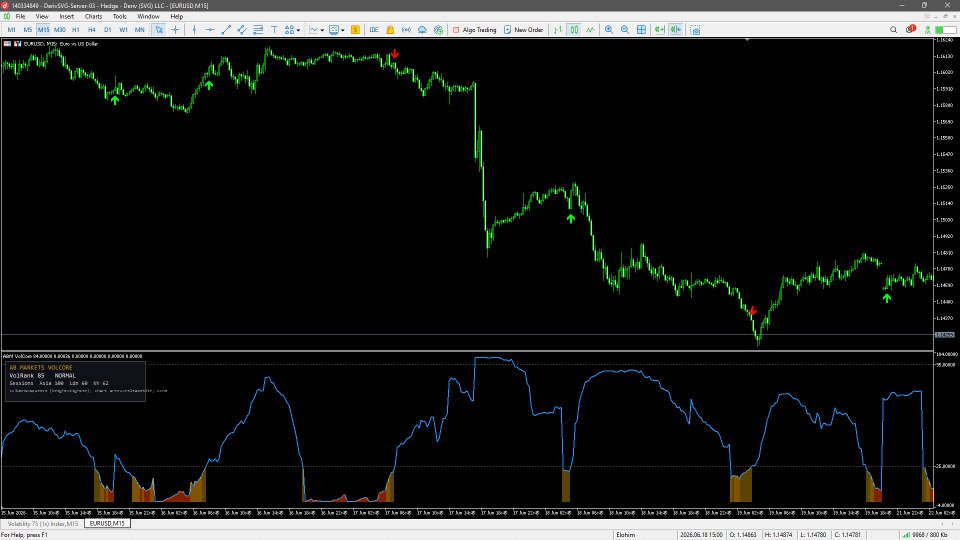Select the text label tool
The image size is (960, 540).
[274, 29]
